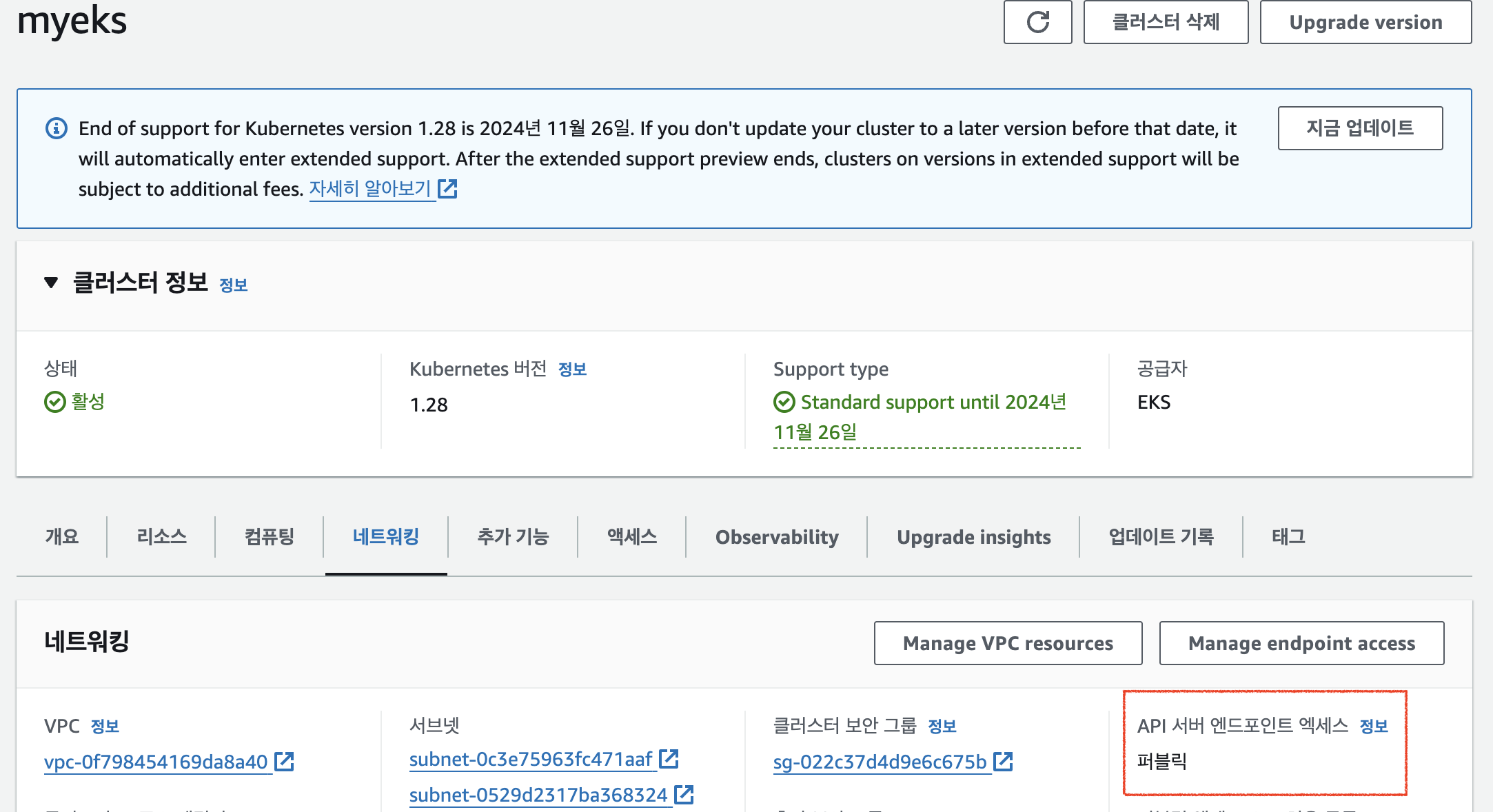Open the 액세스 tab

tap(631, 537)
